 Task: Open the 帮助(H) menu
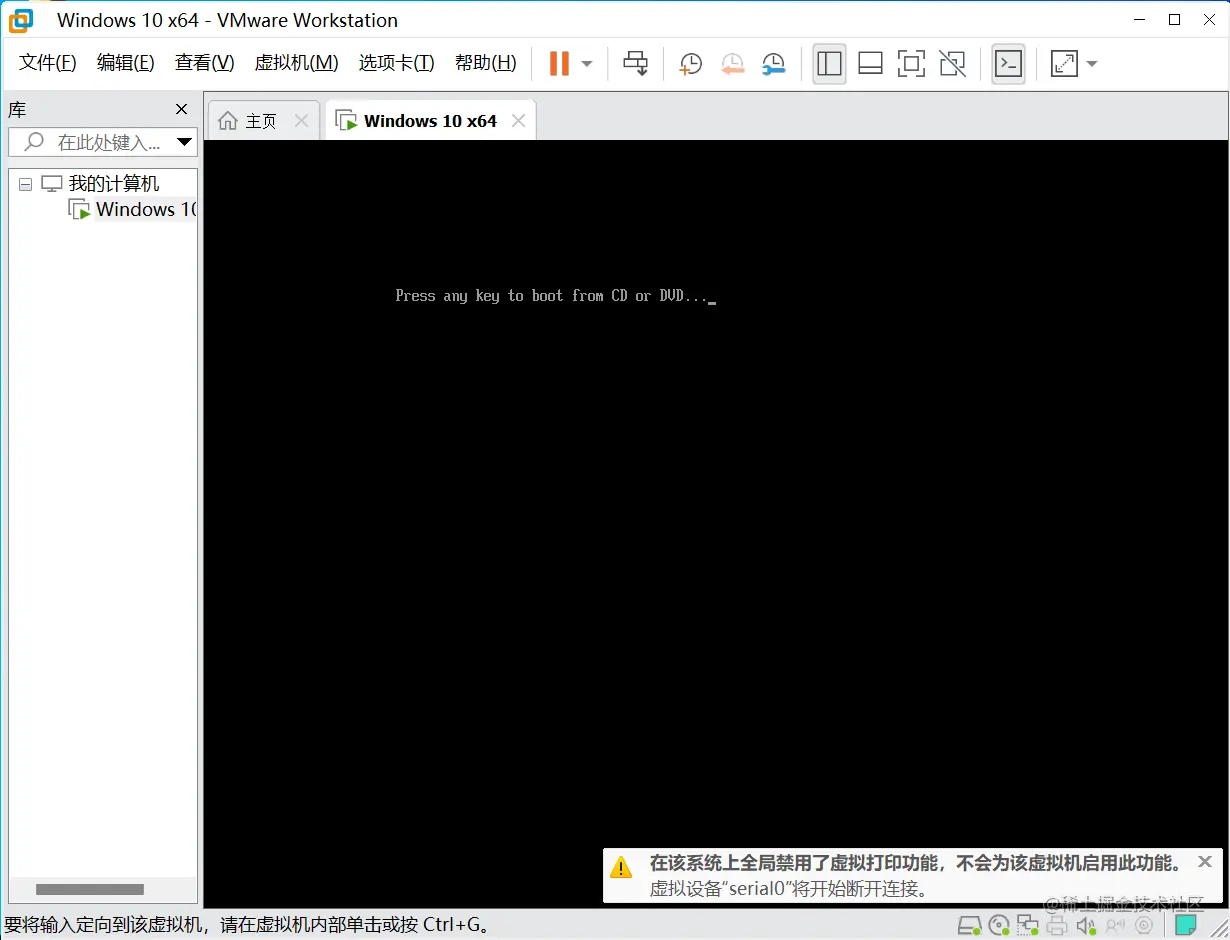485,63
